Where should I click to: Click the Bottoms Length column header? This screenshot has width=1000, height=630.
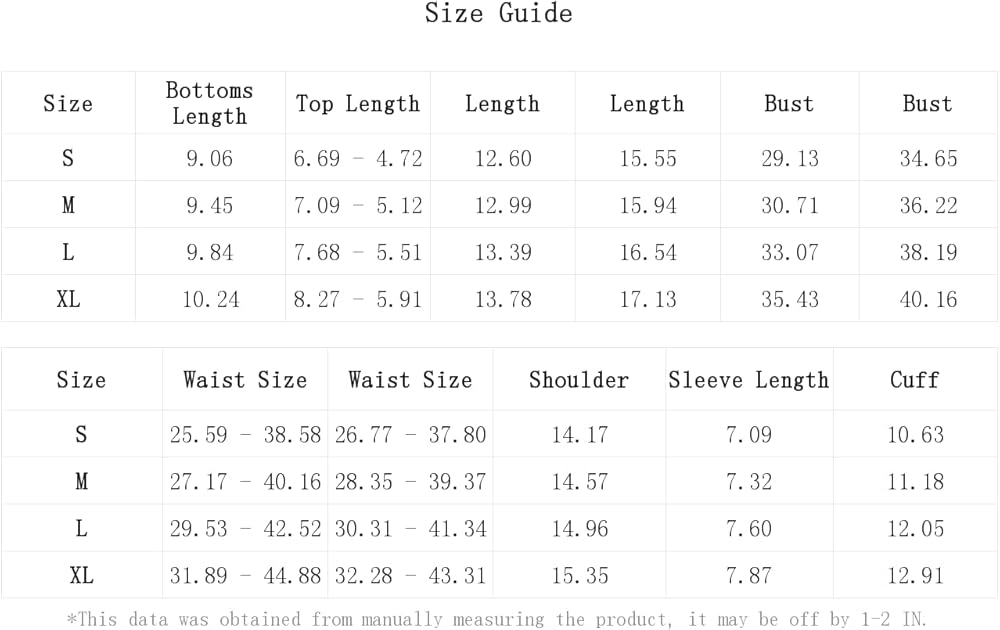tap(209, 103)
